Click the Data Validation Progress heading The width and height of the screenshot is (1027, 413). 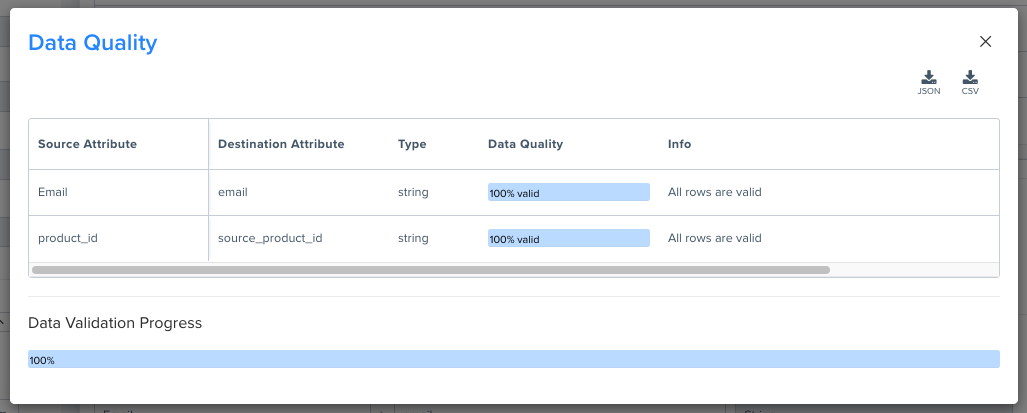[x=115, y=323]
